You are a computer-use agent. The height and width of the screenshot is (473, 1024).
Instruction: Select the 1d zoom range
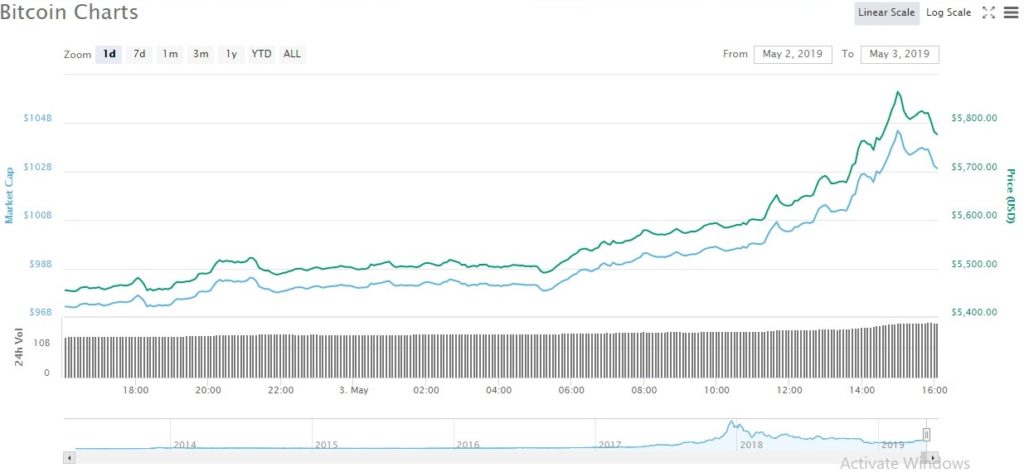tap(109, 54)
